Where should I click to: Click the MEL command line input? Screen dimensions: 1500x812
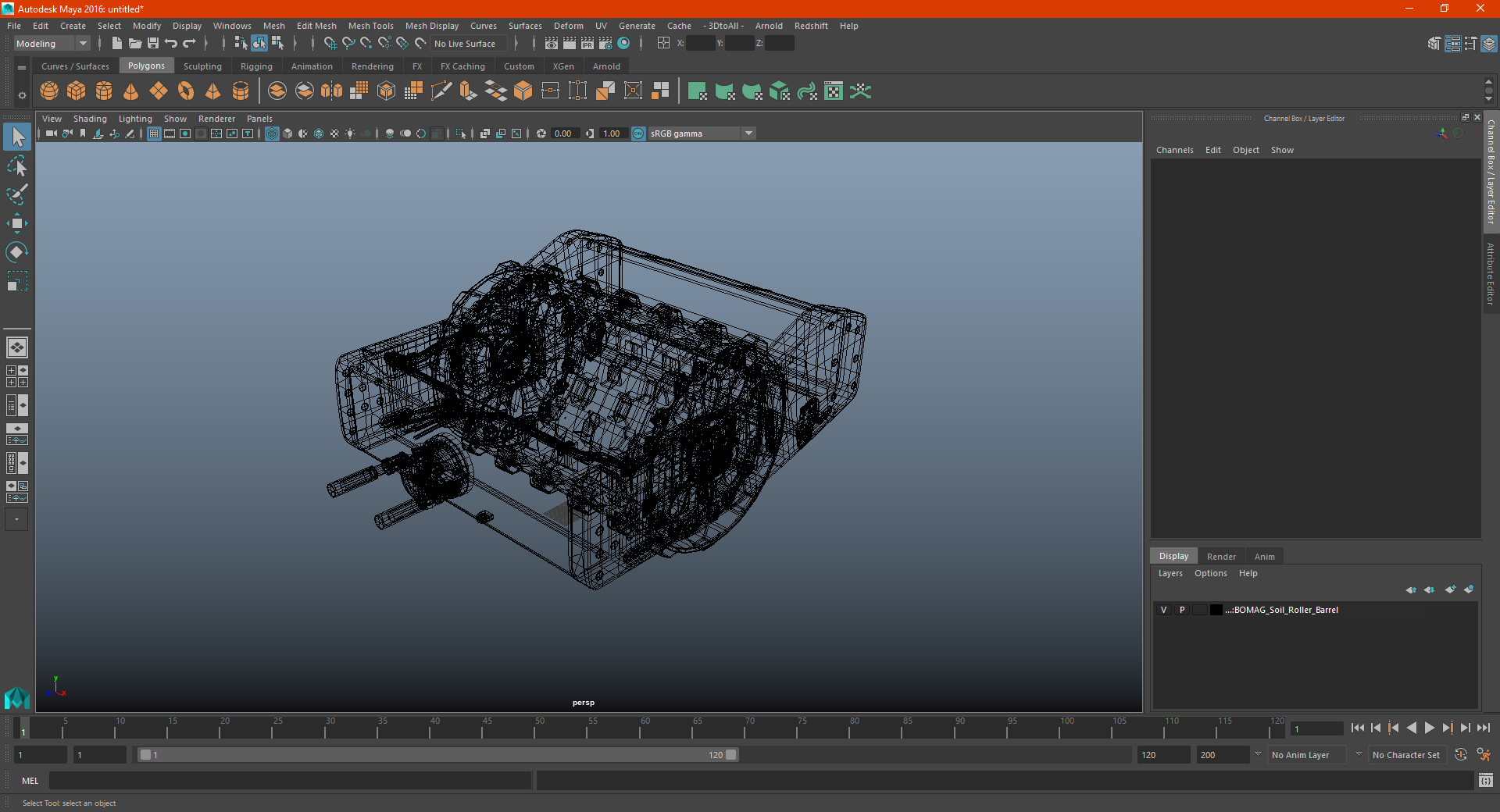coord(291,781)
